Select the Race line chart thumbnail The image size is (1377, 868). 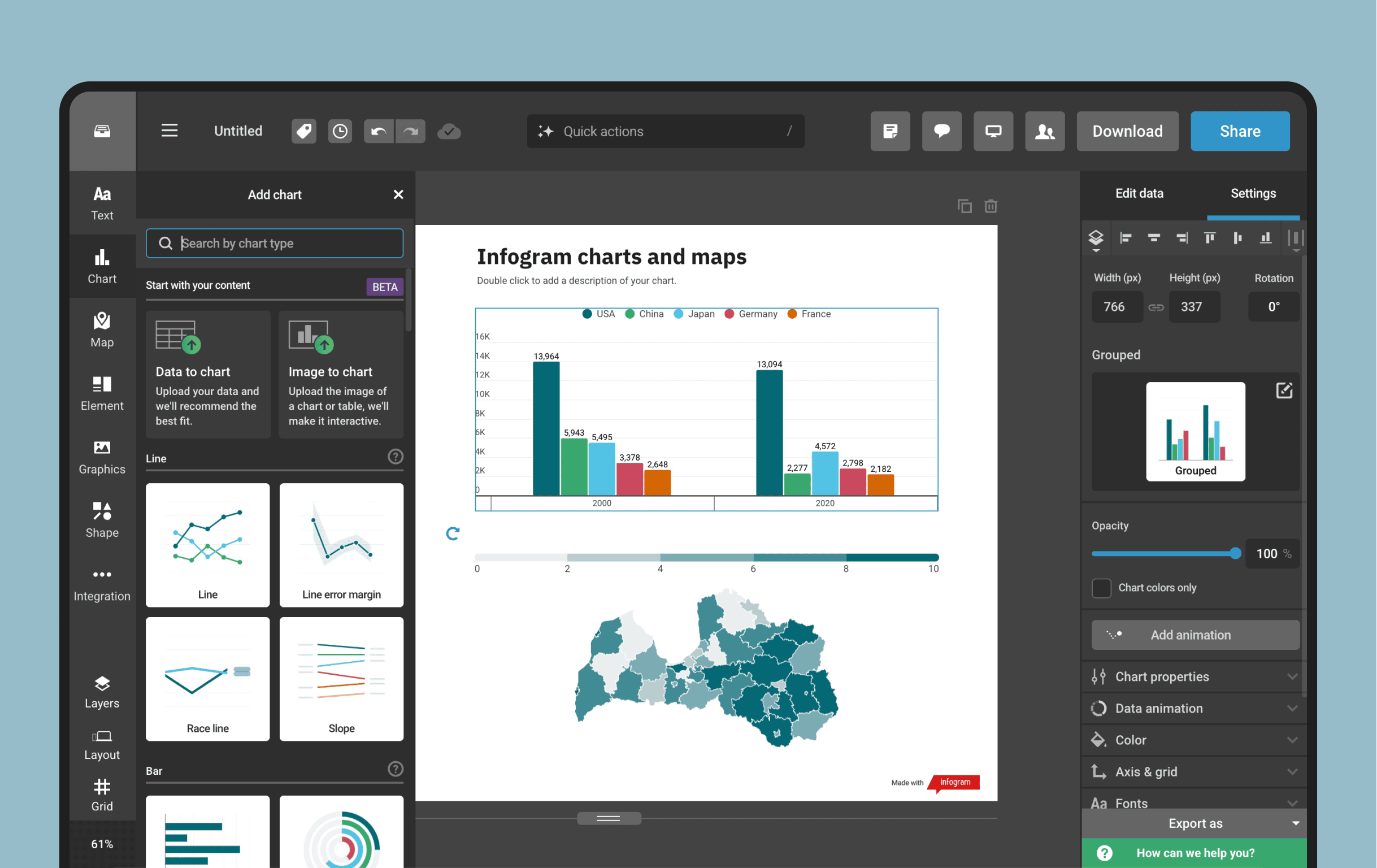[x=207, y=678]
